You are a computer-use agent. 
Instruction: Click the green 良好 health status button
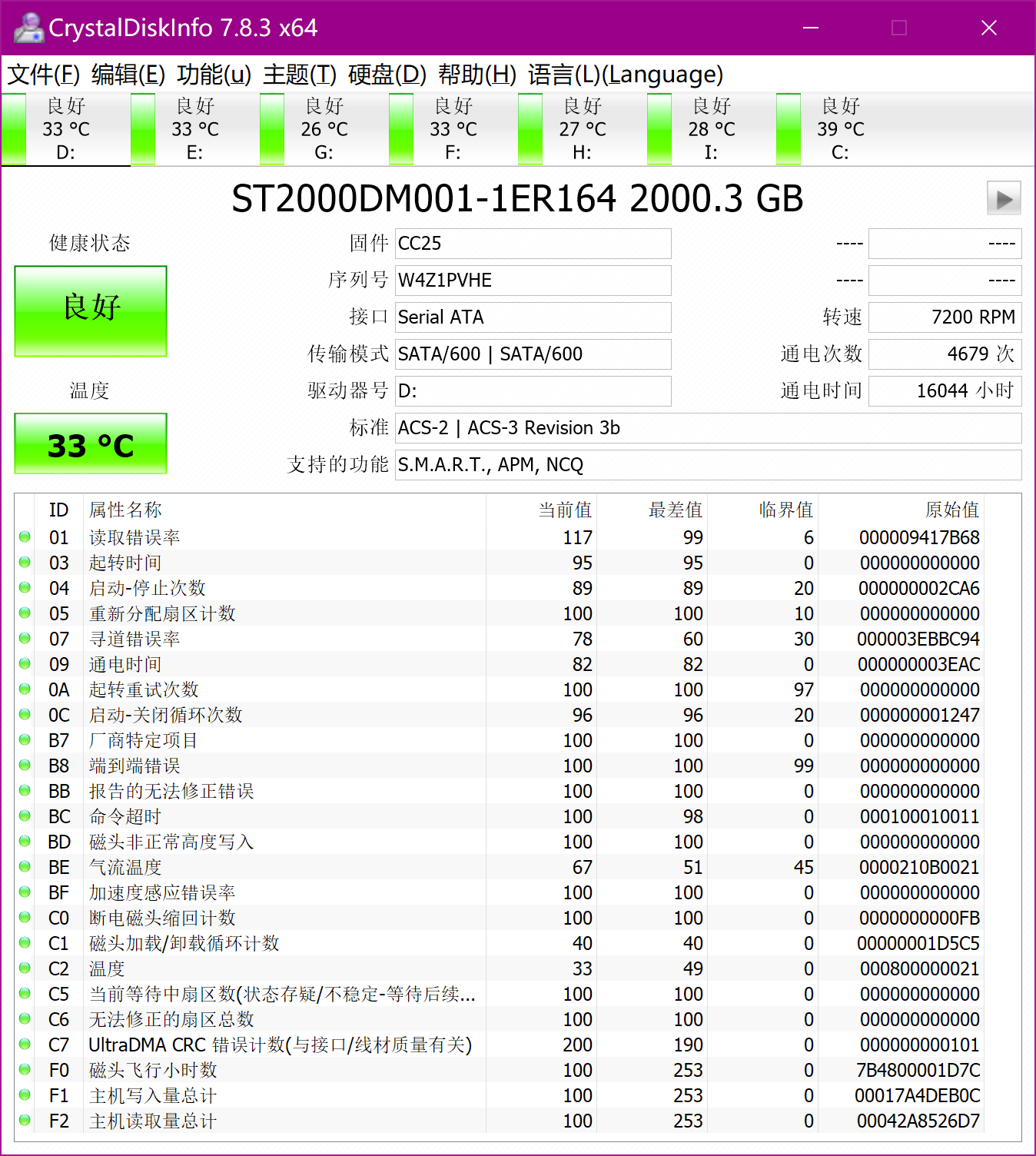pos(91,311)
